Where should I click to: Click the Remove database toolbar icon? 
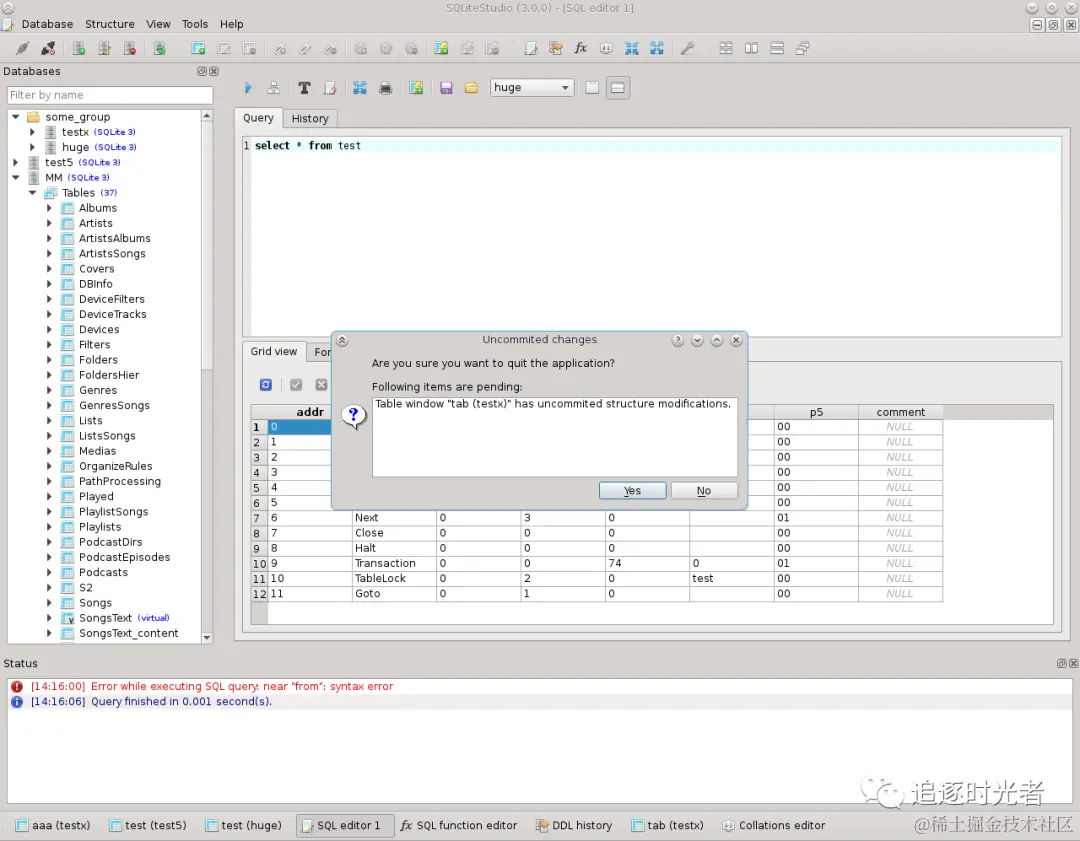[129, 48]
